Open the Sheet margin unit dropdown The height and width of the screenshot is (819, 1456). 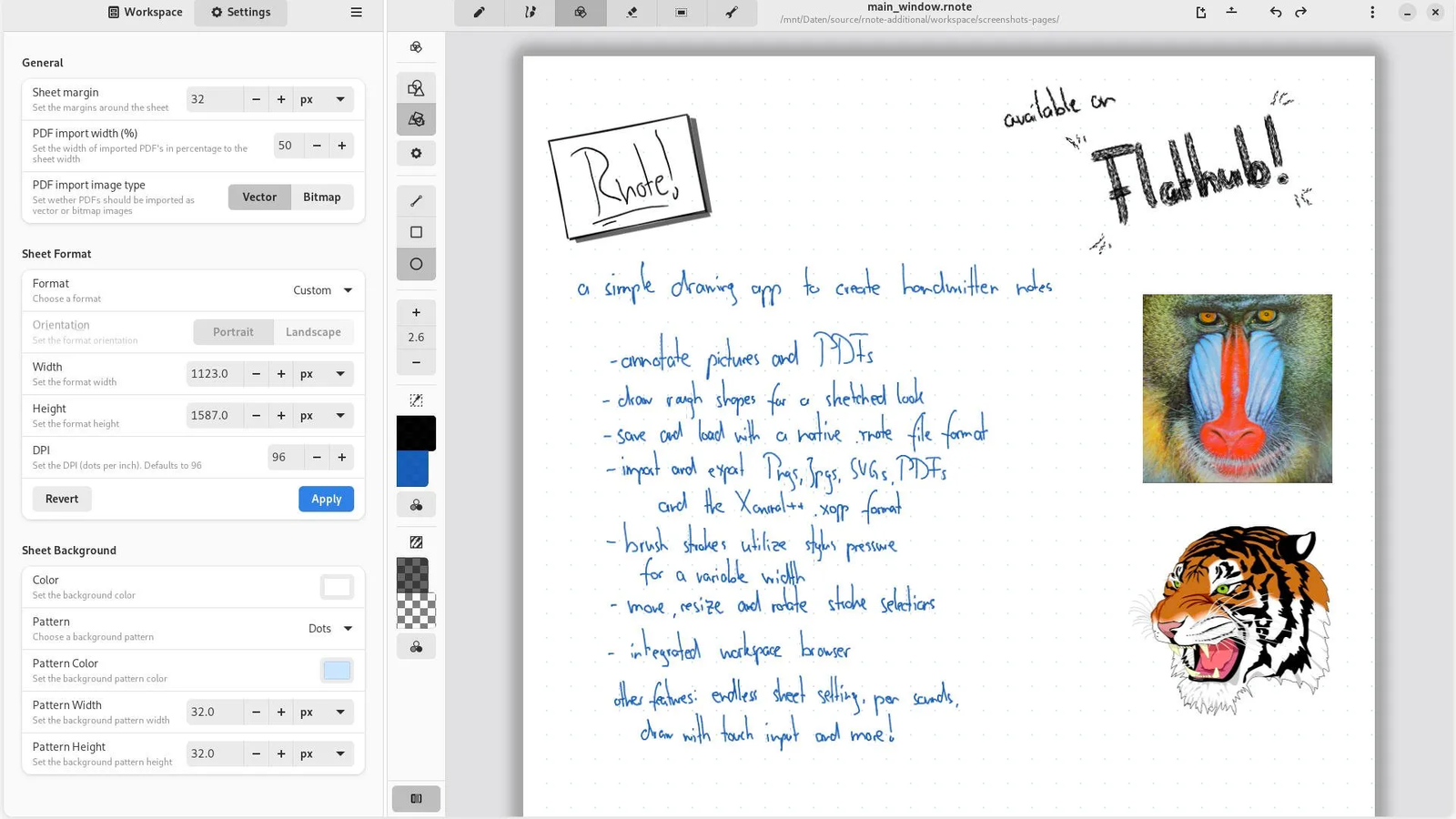(322, 99)
